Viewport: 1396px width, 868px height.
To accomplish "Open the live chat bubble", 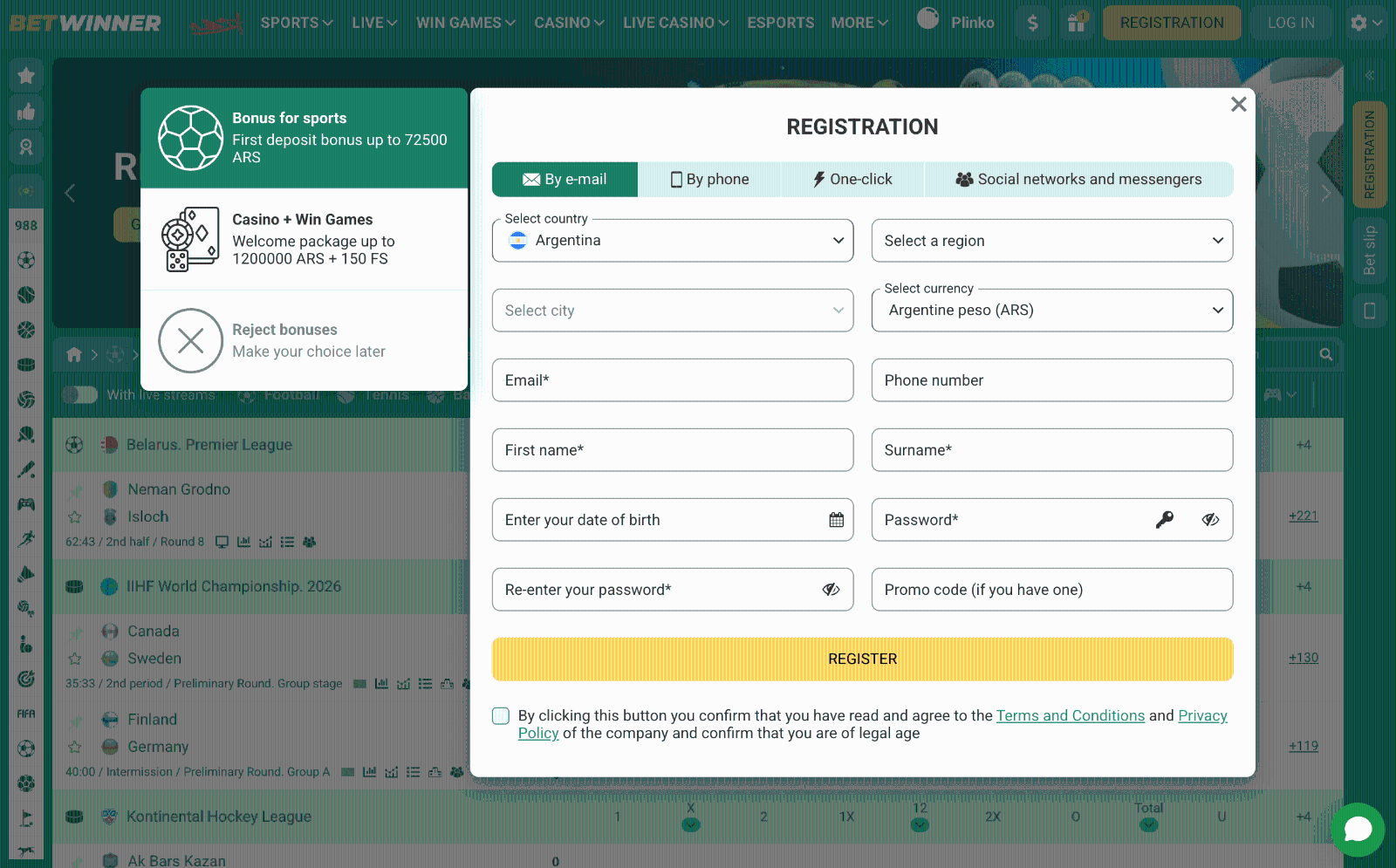I will pos(1358,829).
